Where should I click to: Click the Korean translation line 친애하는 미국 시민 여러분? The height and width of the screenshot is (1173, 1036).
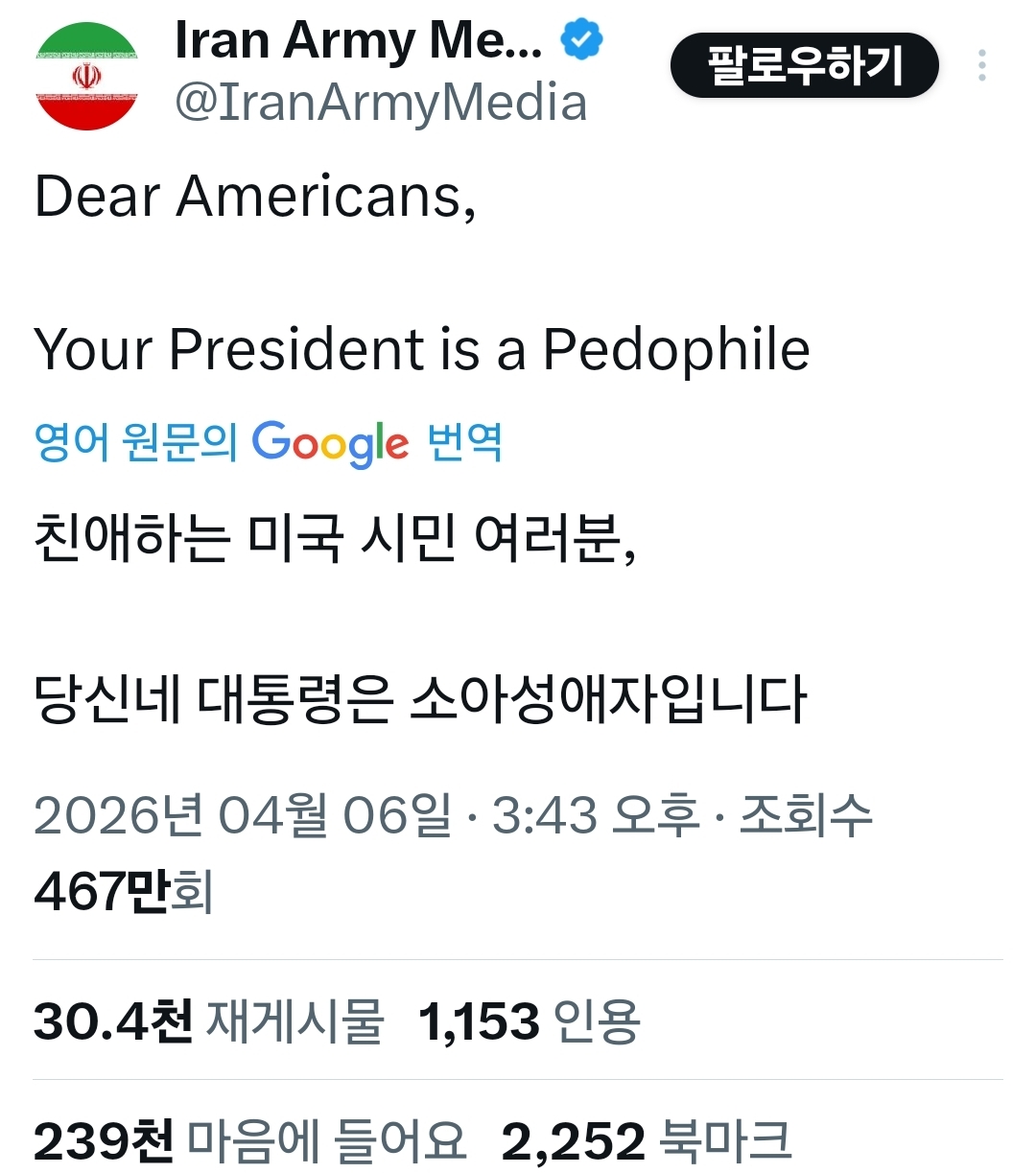[335, 538]
